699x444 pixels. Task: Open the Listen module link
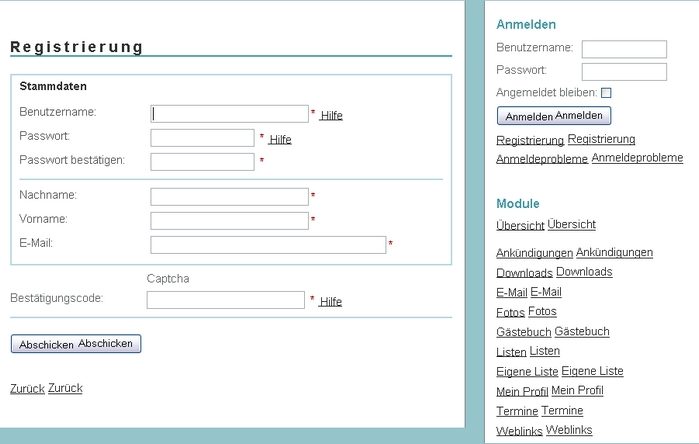(528, 351)
